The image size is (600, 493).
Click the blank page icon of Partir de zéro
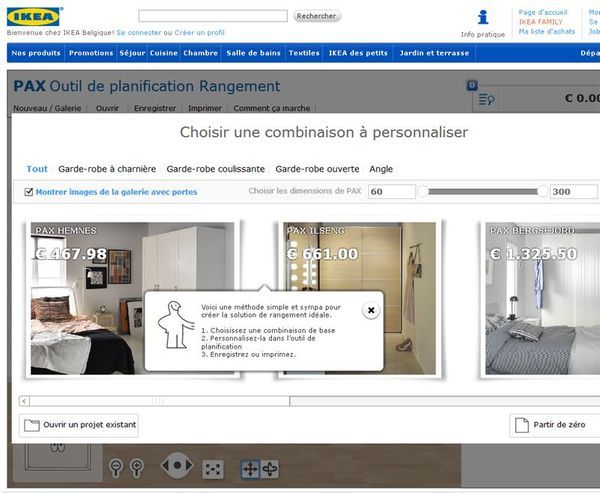click(x=522, y=425)
